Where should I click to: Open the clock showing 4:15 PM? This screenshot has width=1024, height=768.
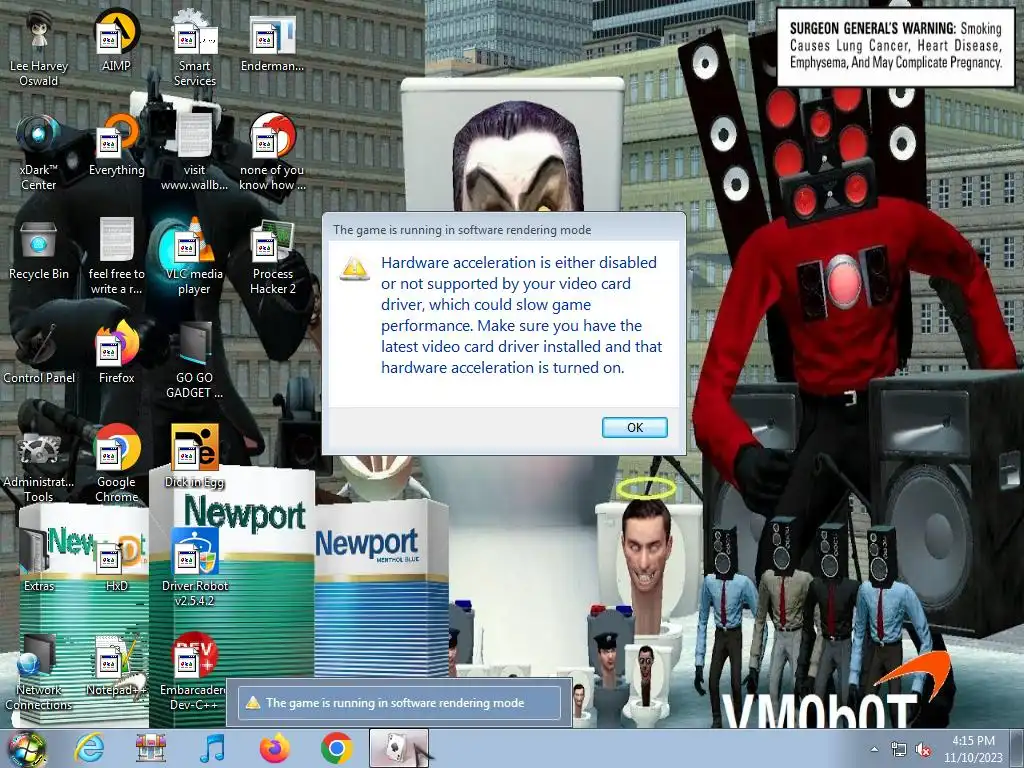click(x=973, y=749)
